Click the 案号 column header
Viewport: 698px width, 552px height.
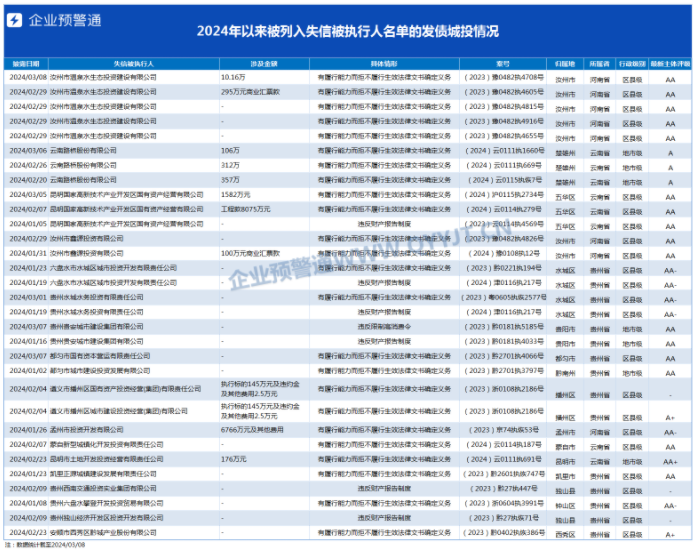[503, 64]
